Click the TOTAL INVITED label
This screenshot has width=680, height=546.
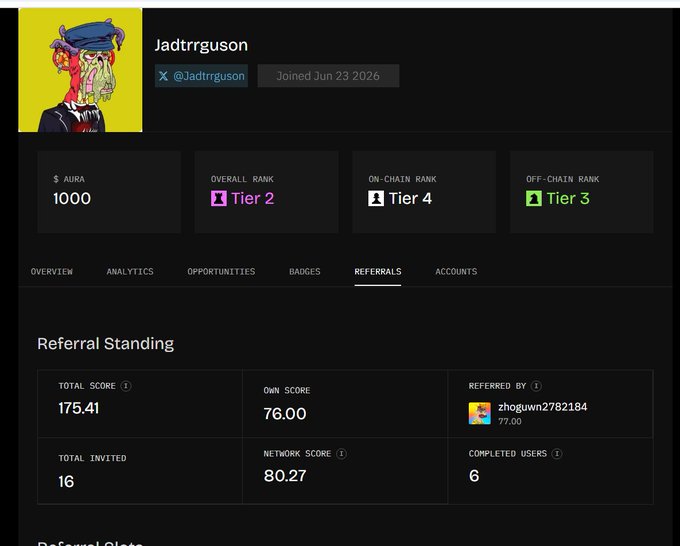click(92, 458)
